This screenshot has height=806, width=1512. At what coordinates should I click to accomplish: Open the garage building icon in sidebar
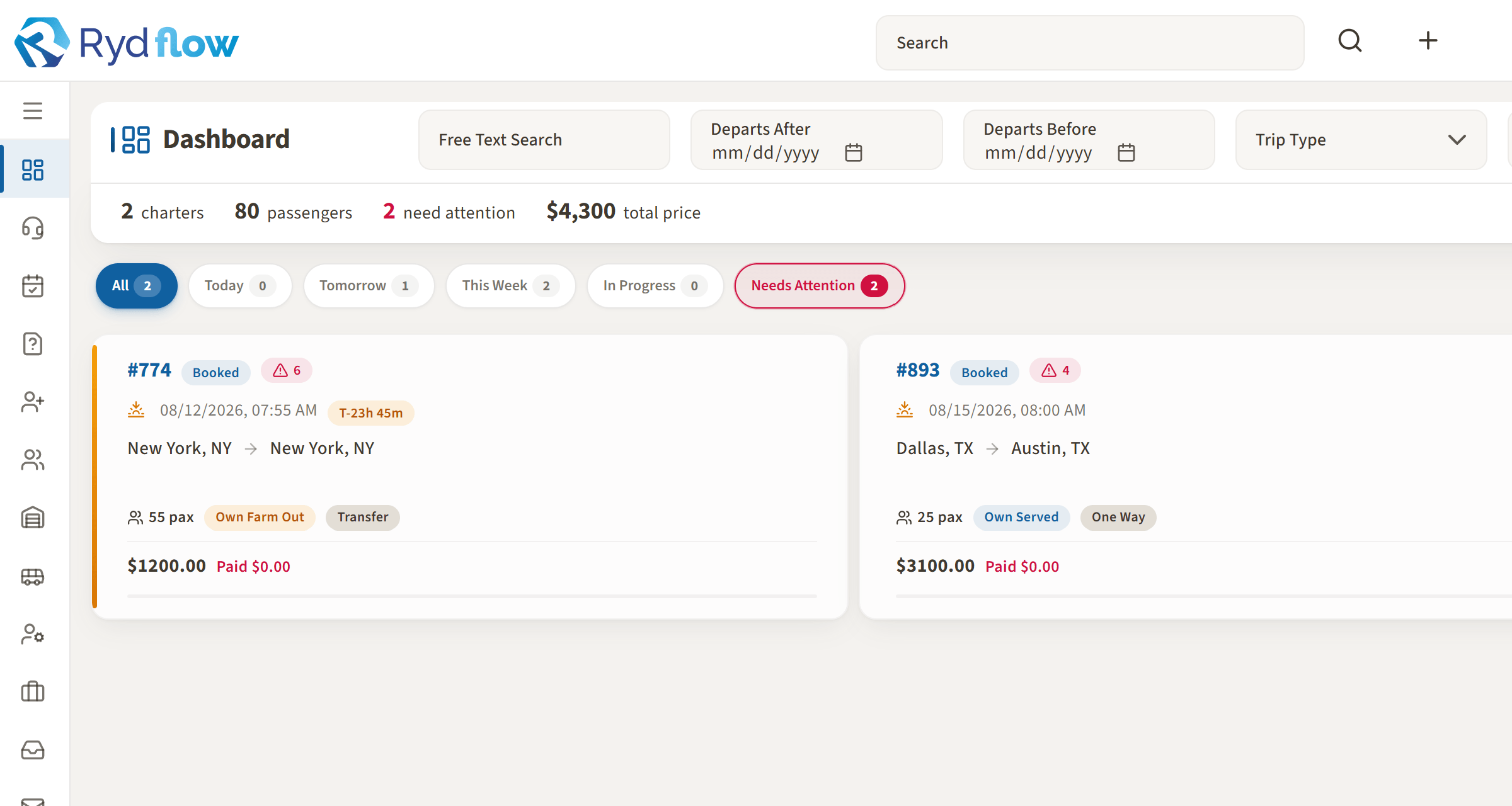33,518
